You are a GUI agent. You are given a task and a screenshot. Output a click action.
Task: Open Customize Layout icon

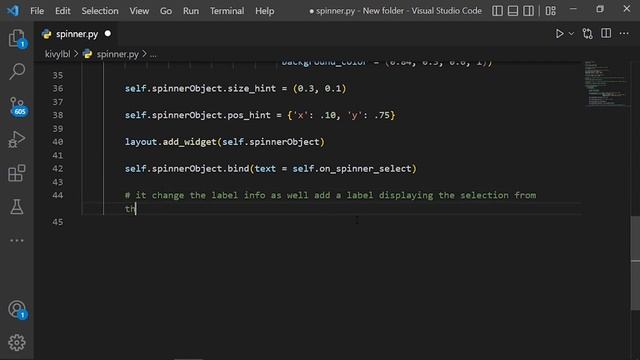(551, 11)
